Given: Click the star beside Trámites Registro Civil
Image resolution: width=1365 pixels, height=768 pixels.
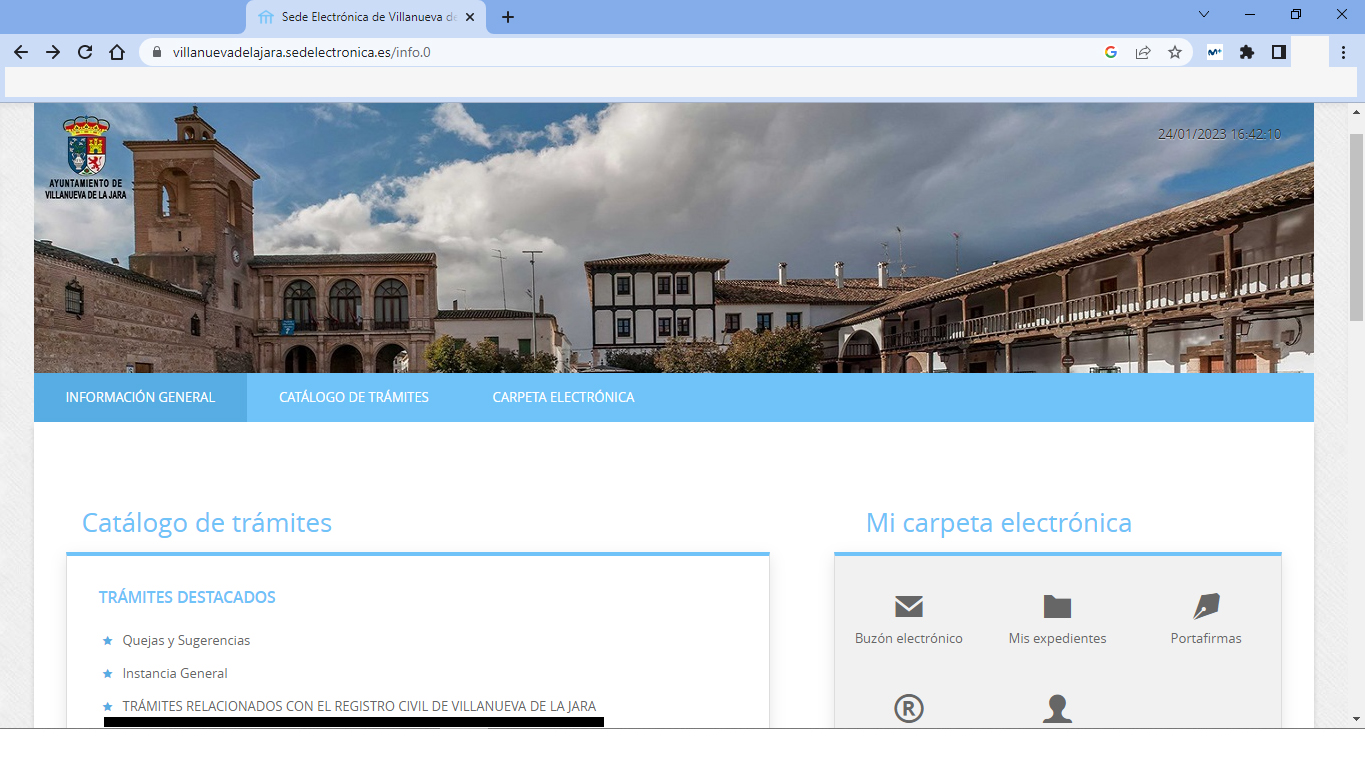Looking at the screenshot, I should [108, 706].
